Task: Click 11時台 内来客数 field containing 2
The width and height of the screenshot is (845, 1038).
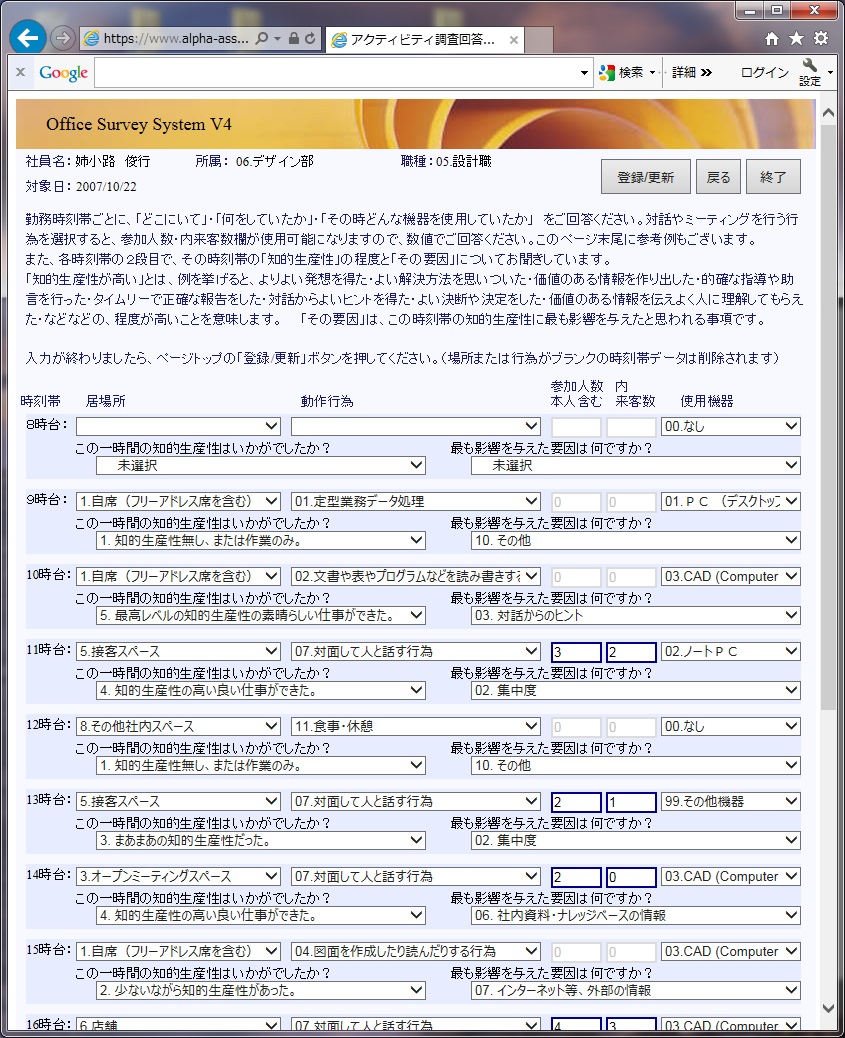Action: 631,652
